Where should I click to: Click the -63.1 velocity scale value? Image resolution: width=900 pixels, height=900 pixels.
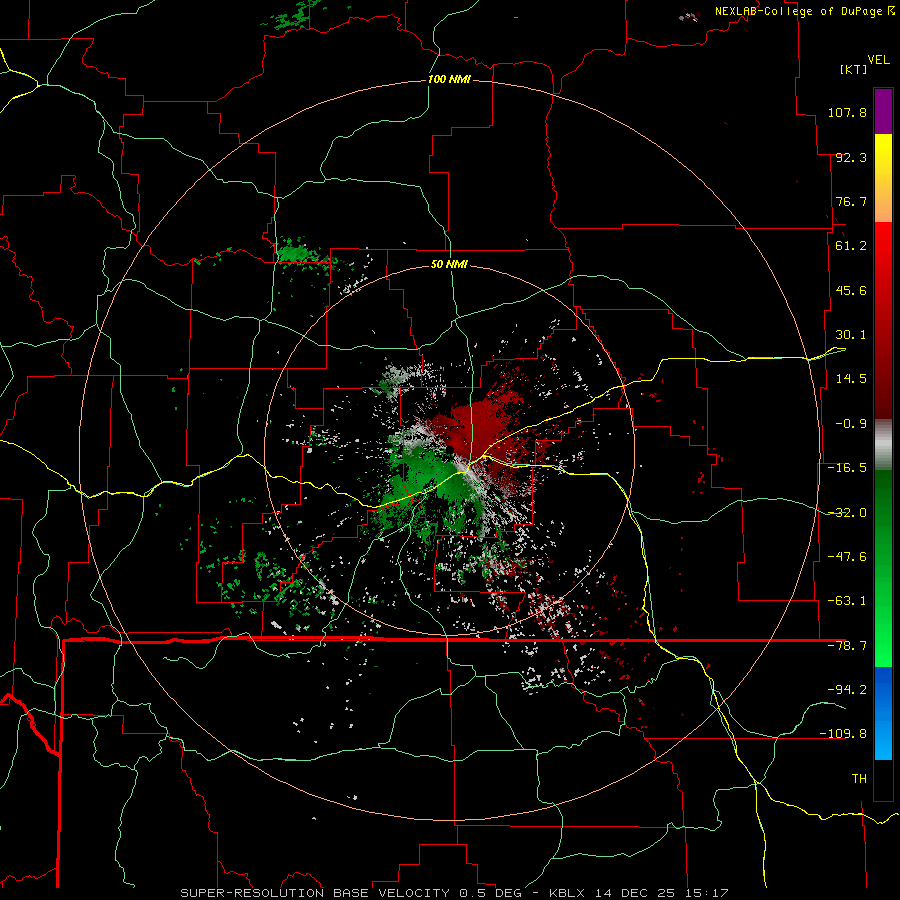coord(847,601)
